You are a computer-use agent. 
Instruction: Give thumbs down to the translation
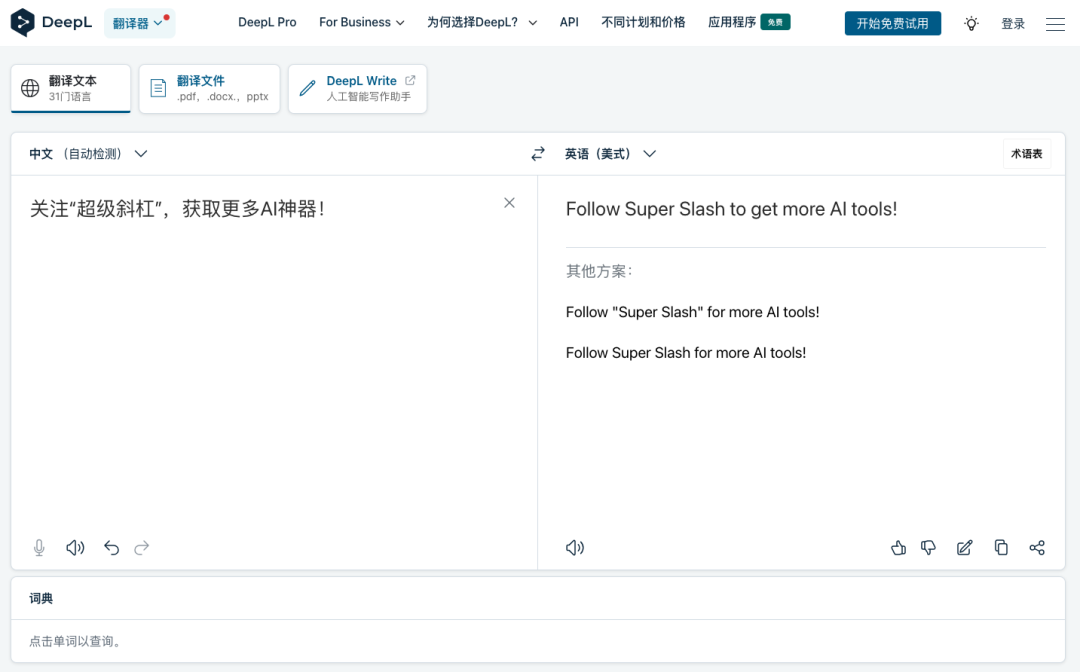click(929, 548)
